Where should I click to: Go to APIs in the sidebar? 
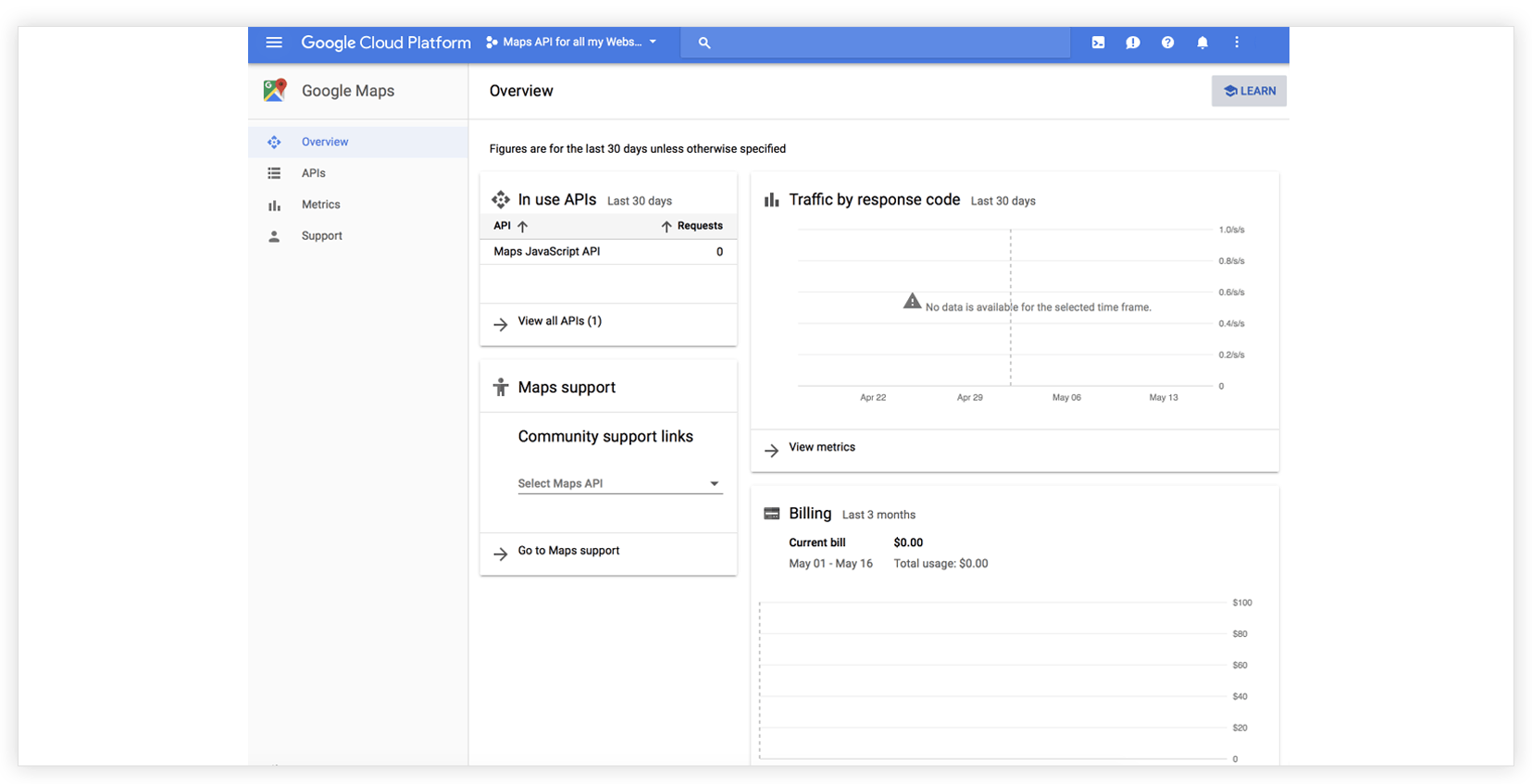pyautogui.click(x=314, y=173)
